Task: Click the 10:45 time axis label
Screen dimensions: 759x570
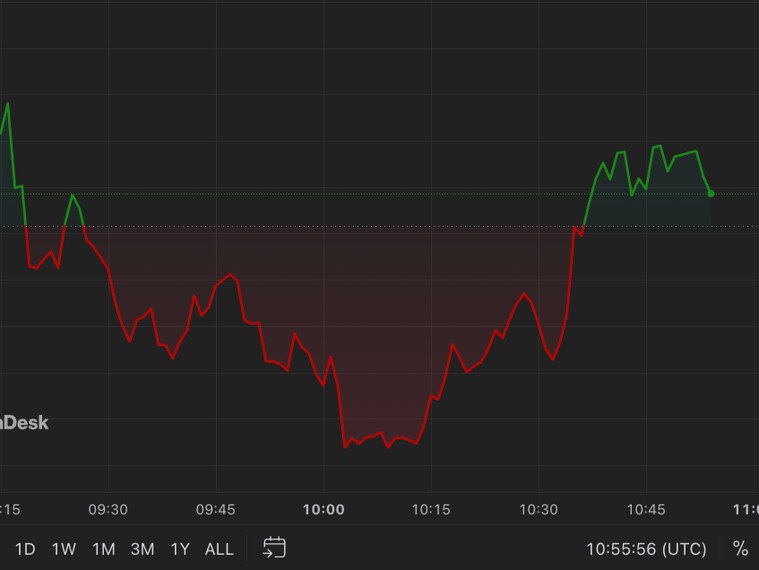Action: (646, 509)
